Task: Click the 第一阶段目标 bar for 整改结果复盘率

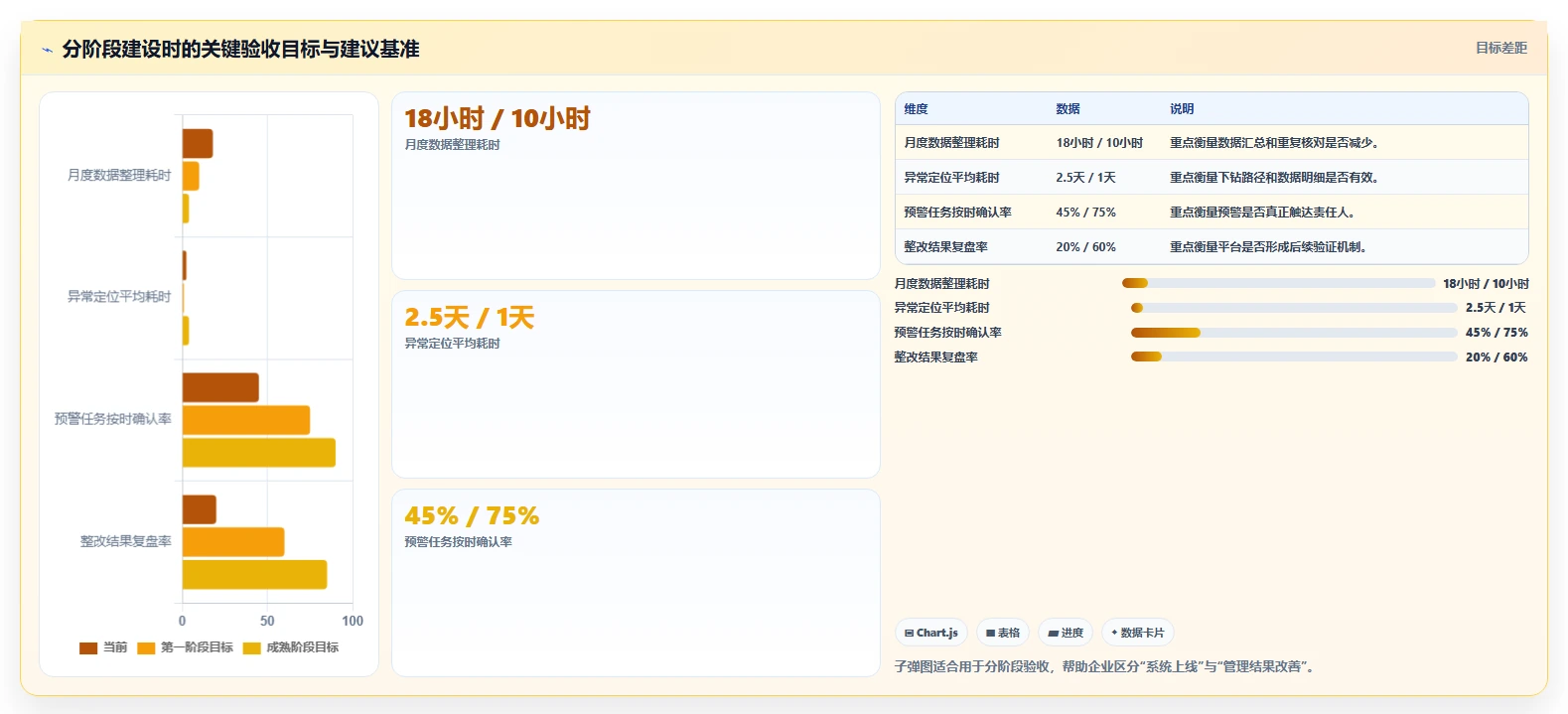Action: pos(233,542)
